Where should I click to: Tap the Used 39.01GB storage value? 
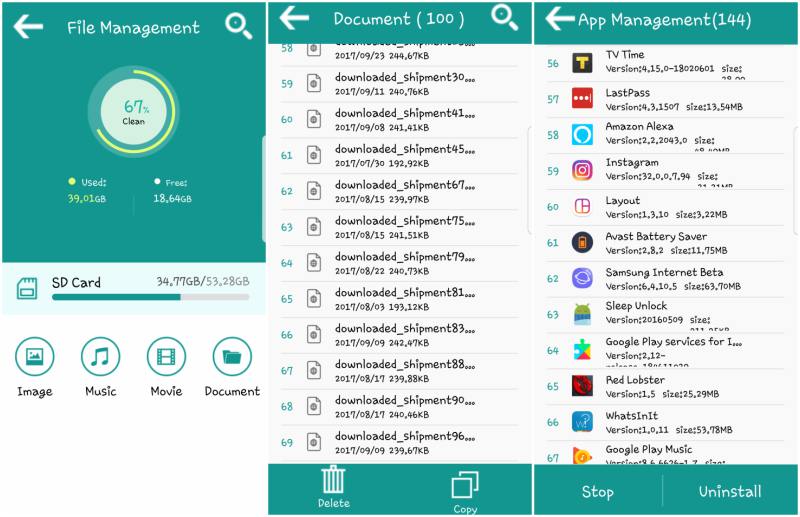click(x=87, y=199)
